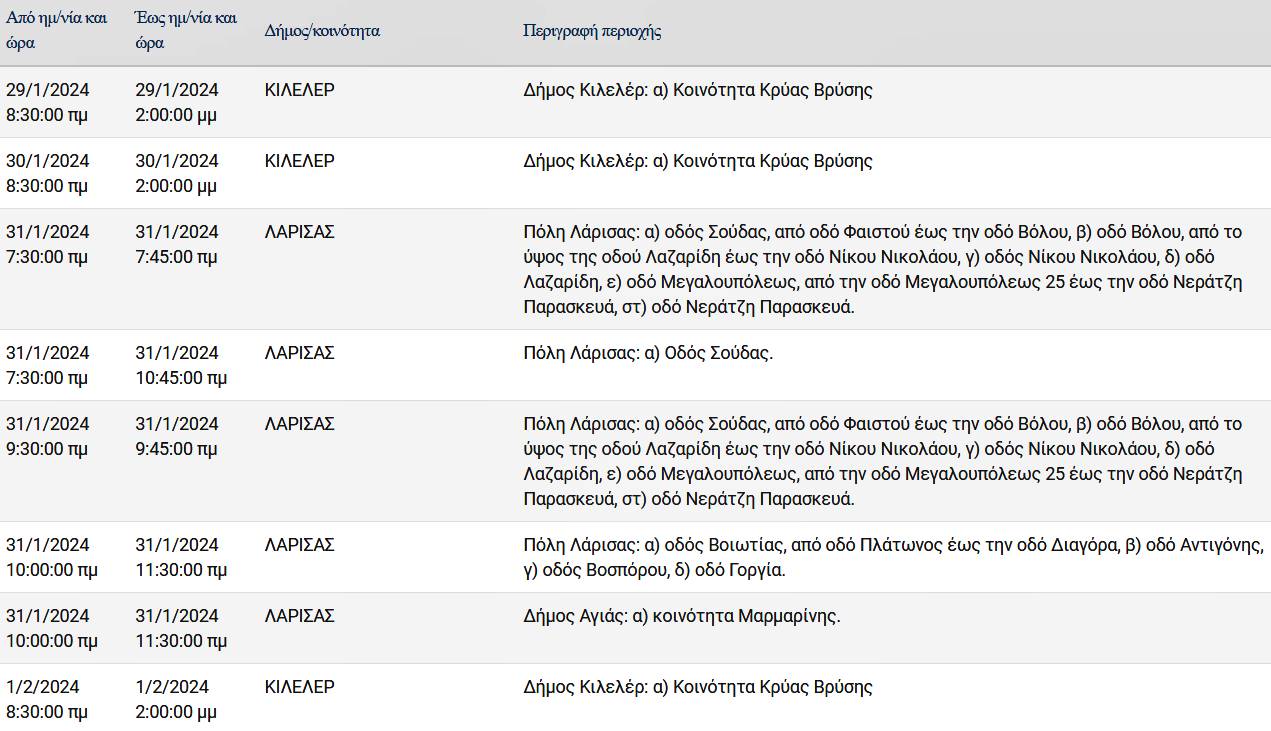Select the 29/1/2024 8:30:00 πμ start cell
The width and height of the screenshot is (1271, 731).
click(48, 102)
